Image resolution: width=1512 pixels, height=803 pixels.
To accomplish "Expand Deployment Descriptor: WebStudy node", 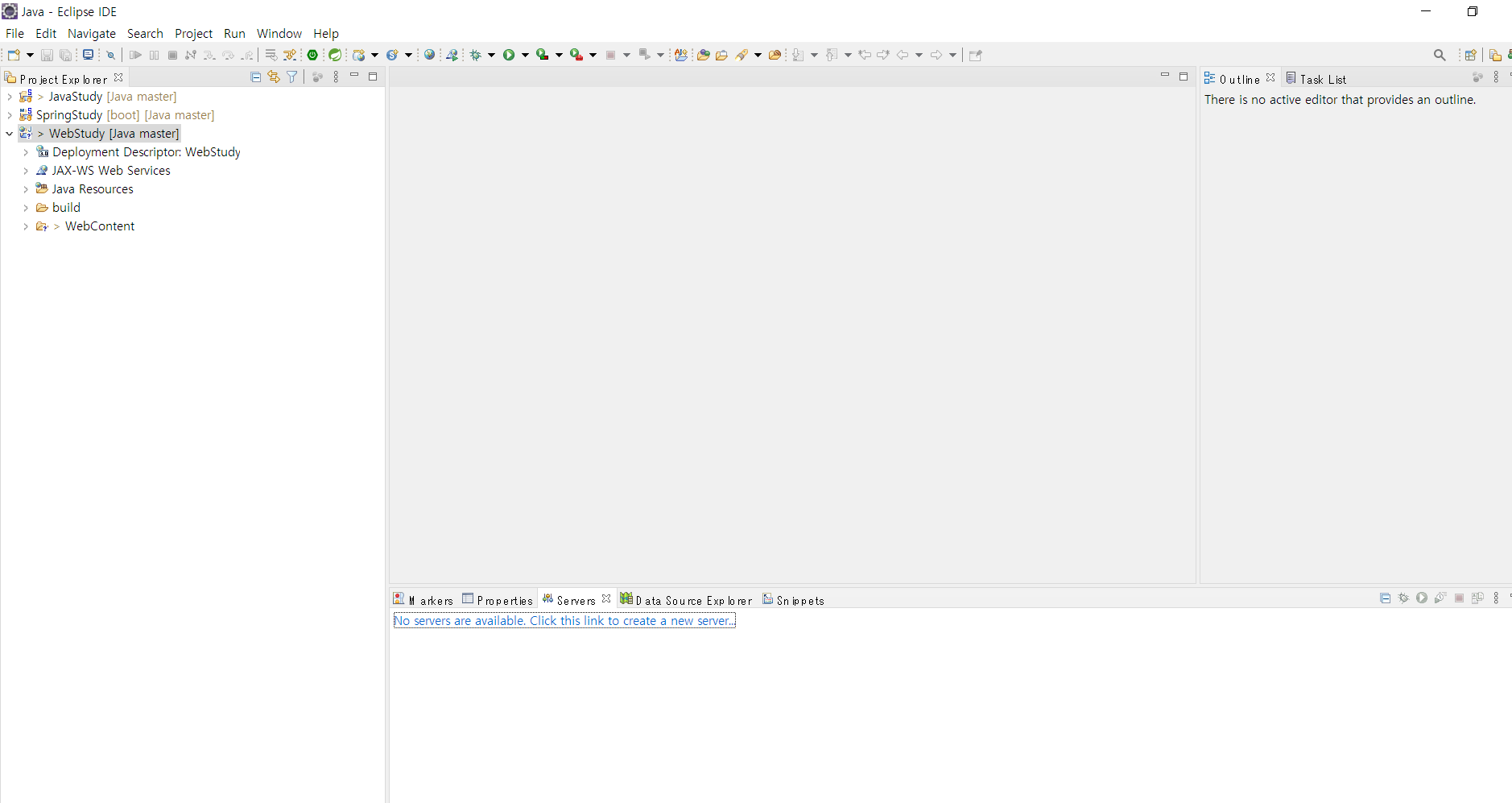I will (x=26, y=152).
